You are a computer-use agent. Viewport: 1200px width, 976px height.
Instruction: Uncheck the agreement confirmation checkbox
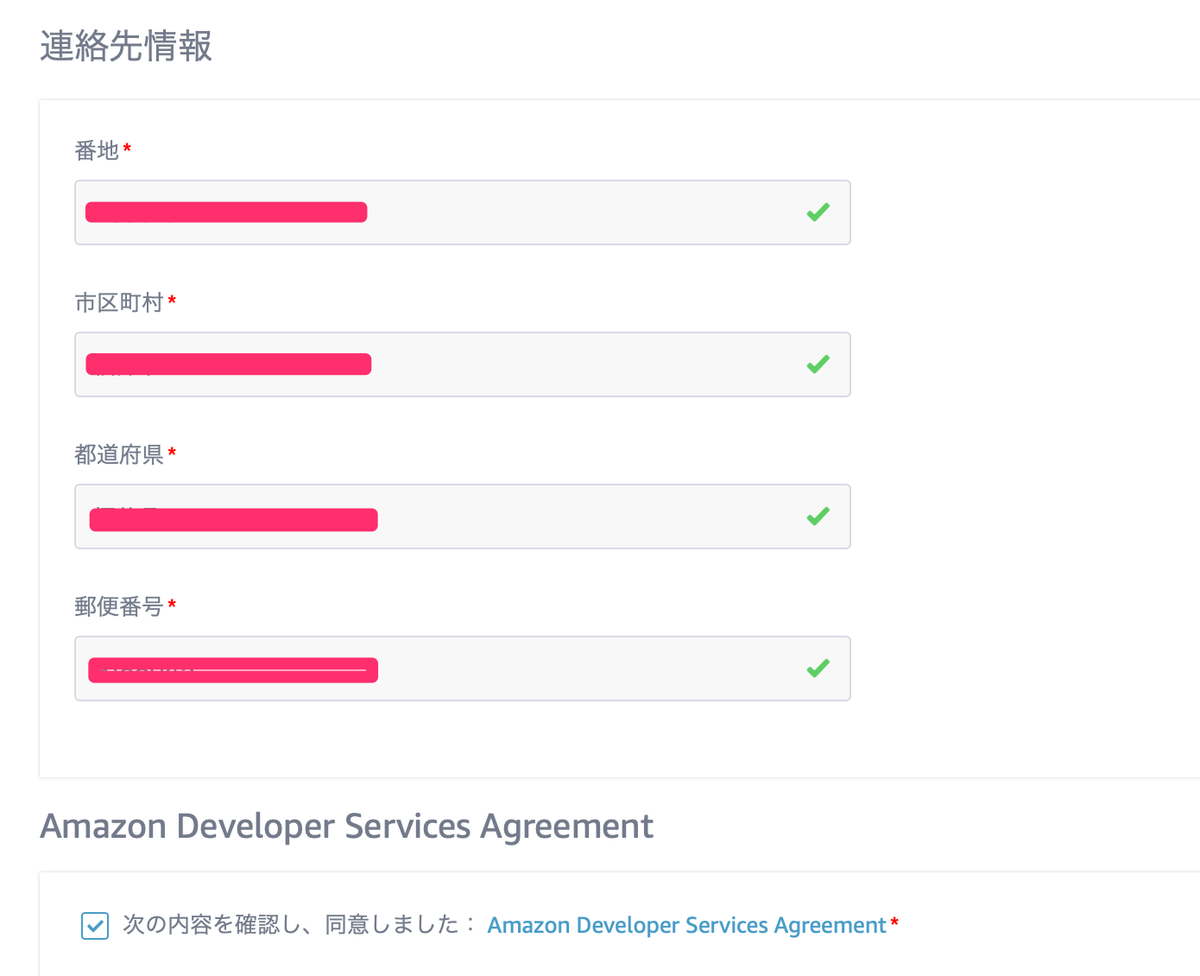pos(94,926)
